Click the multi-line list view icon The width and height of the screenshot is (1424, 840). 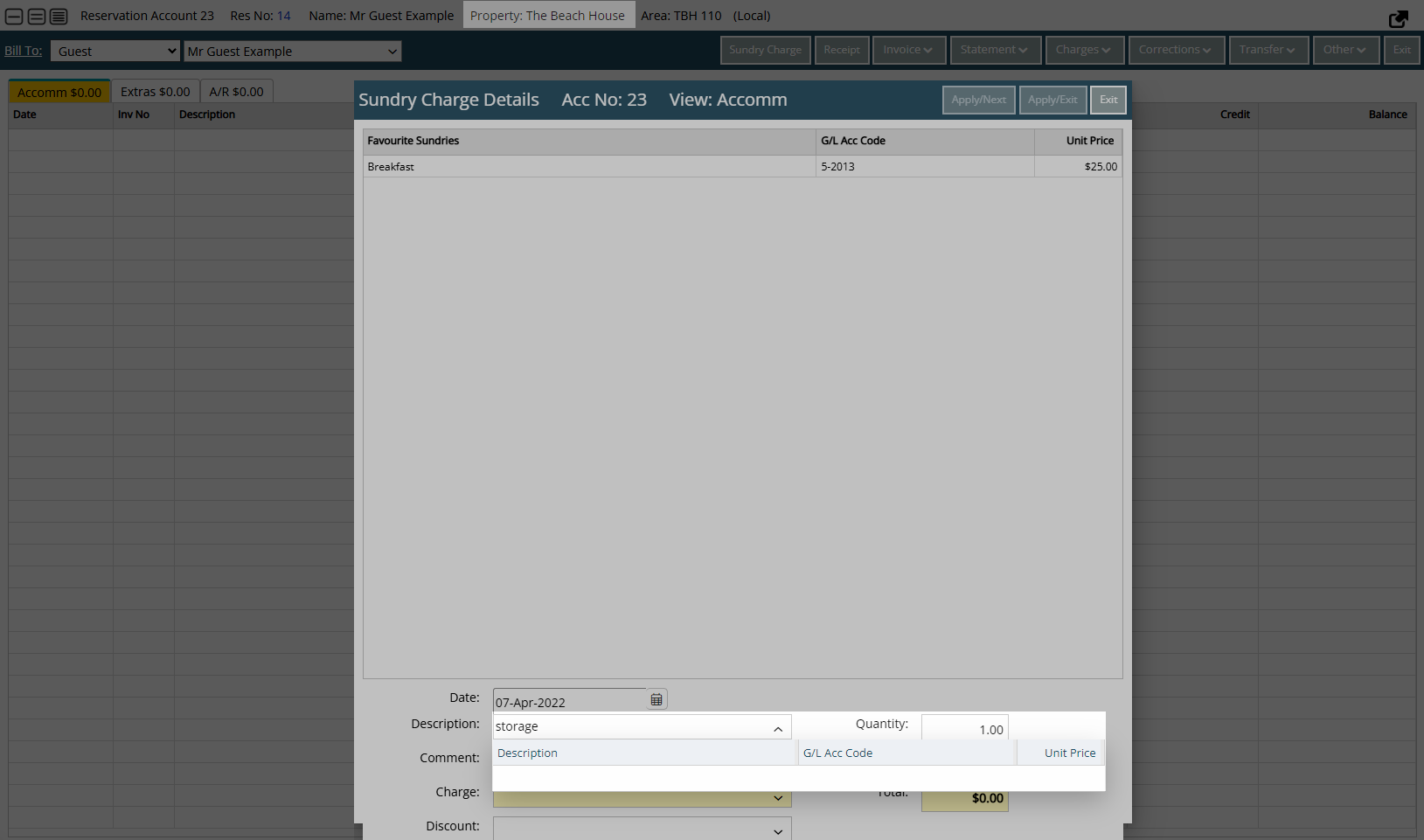(x=59, y=17)
